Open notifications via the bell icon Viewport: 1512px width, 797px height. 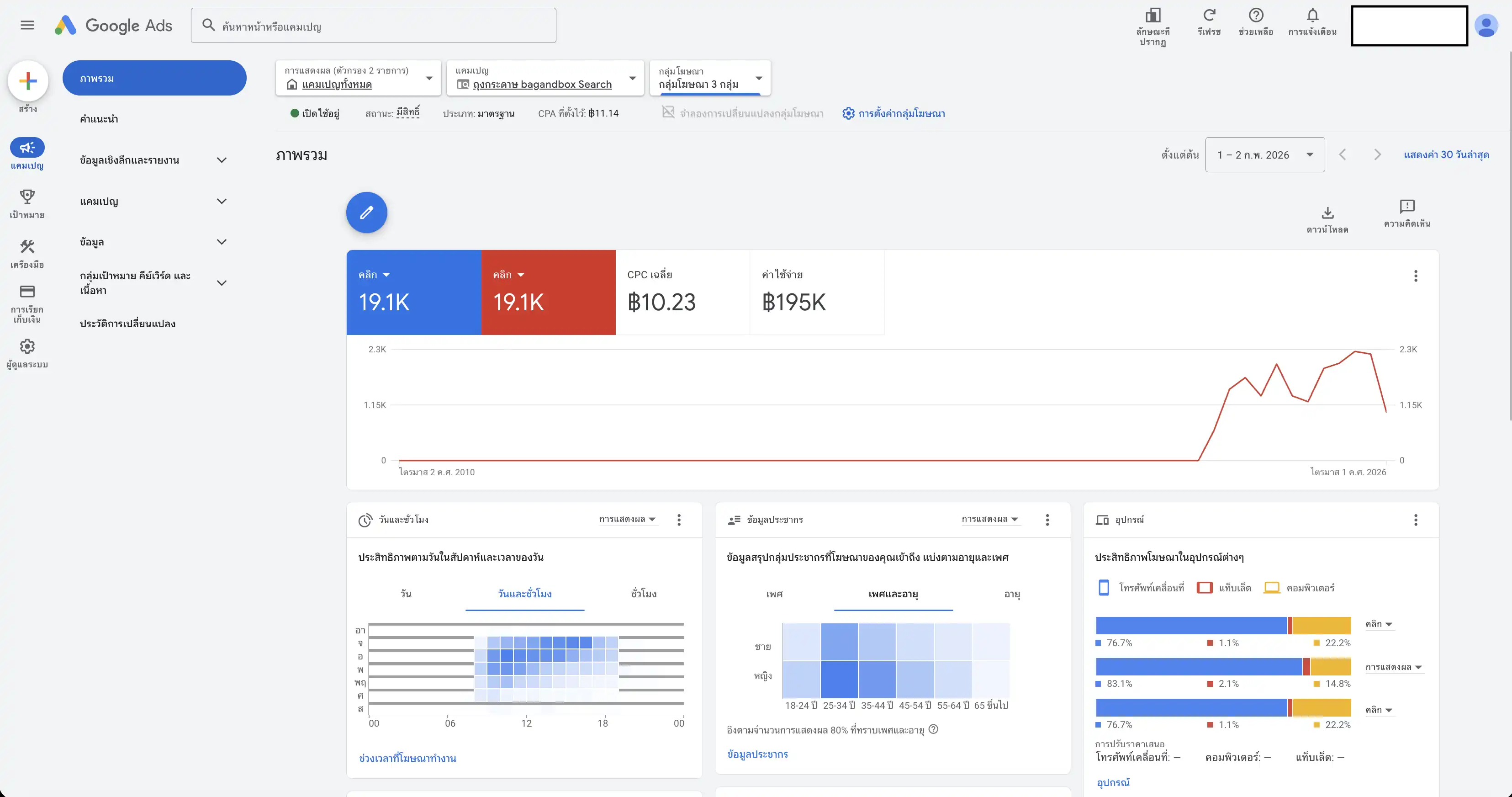(x=1312, y=16)
